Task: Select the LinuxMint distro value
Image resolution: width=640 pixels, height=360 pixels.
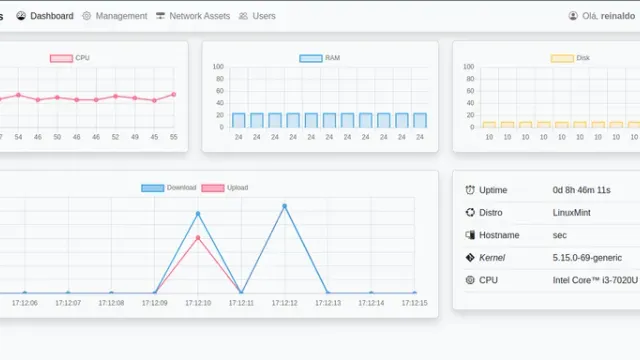Action: [571, 213]
